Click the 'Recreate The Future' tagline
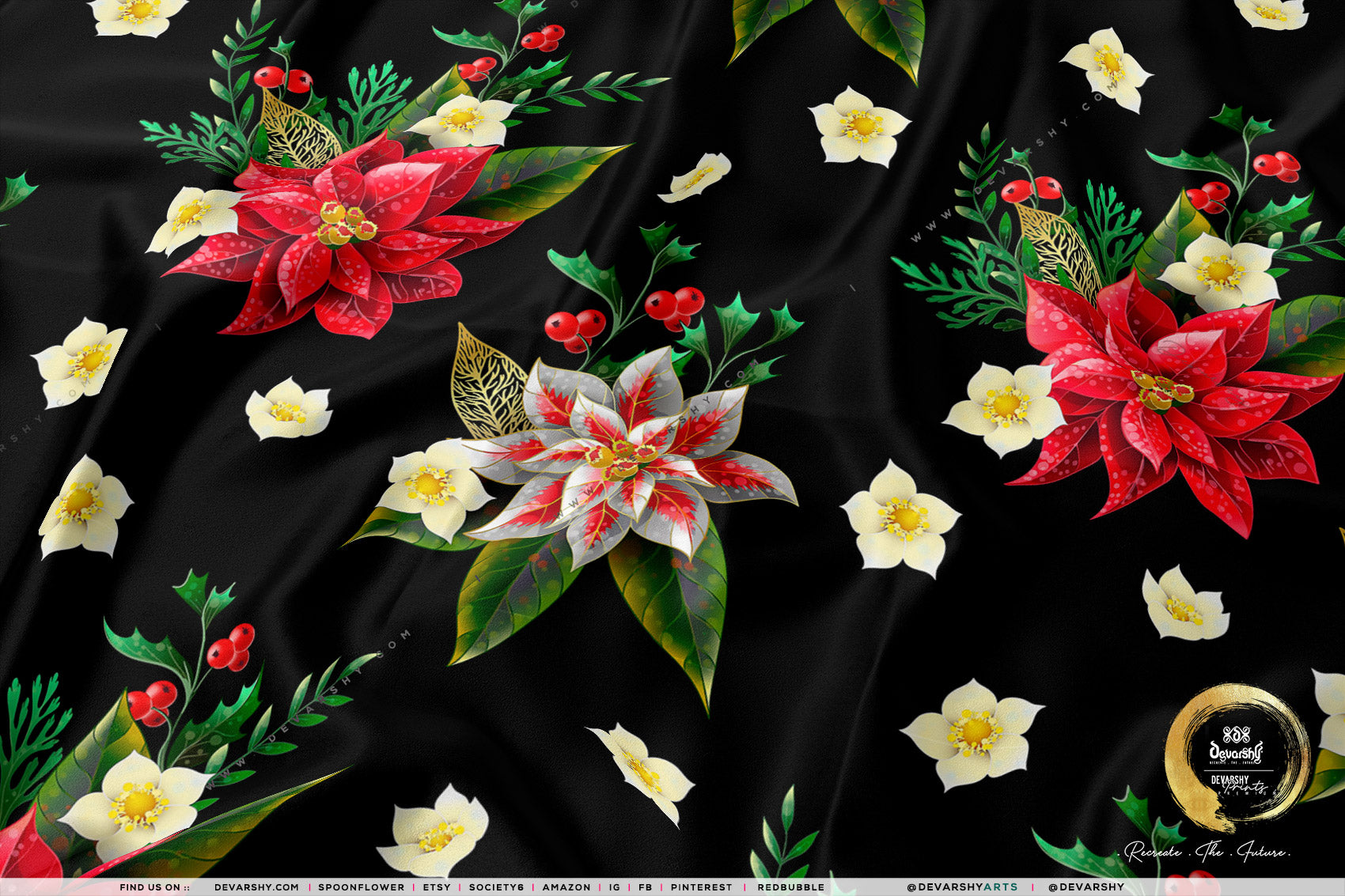Image resolution: width=1345 pixels, height=896 pixels. pos(1207,853)
